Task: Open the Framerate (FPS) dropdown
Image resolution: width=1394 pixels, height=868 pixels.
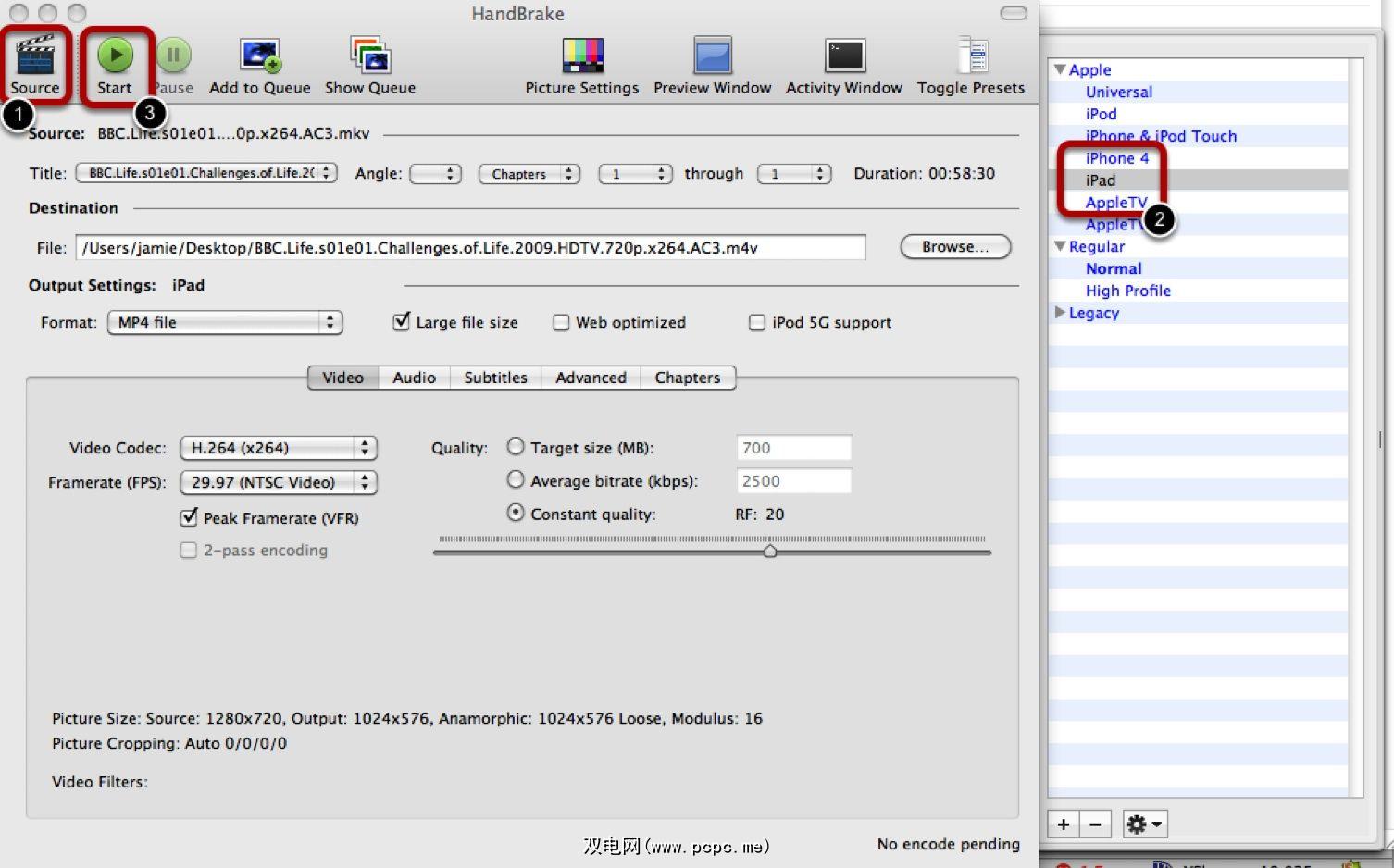Action: click(x=279, y=482)
